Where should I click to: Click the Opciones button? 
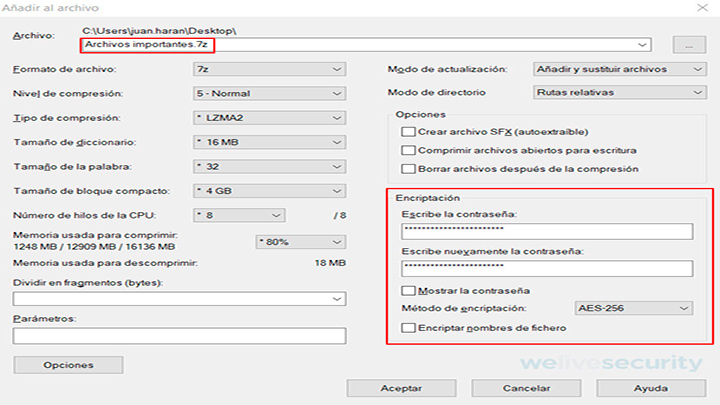(x=68, y=365)
